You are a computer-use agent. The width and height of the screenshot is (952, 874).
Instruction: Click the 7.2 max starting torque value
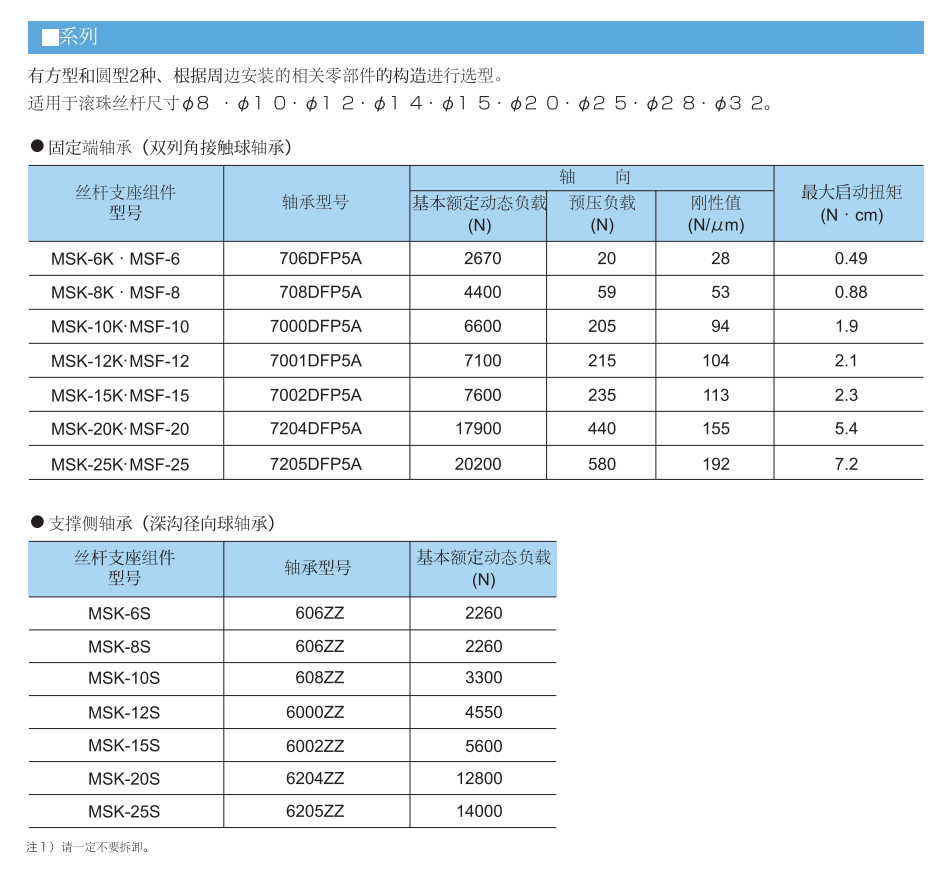846,464
